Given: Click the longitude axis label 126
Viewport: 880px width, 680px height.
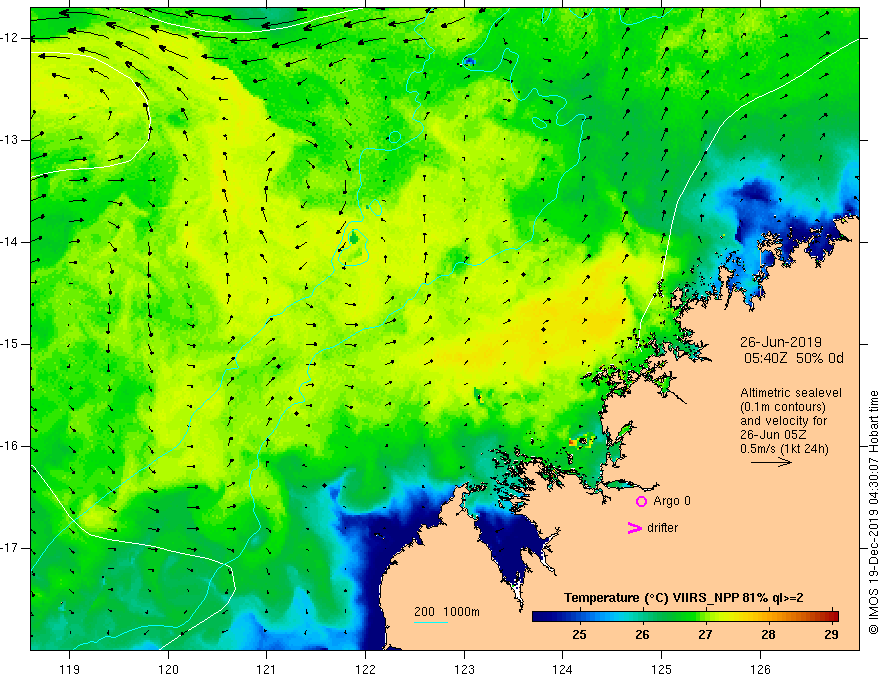Looking at the screenshot, I should [x=760, y=669].
